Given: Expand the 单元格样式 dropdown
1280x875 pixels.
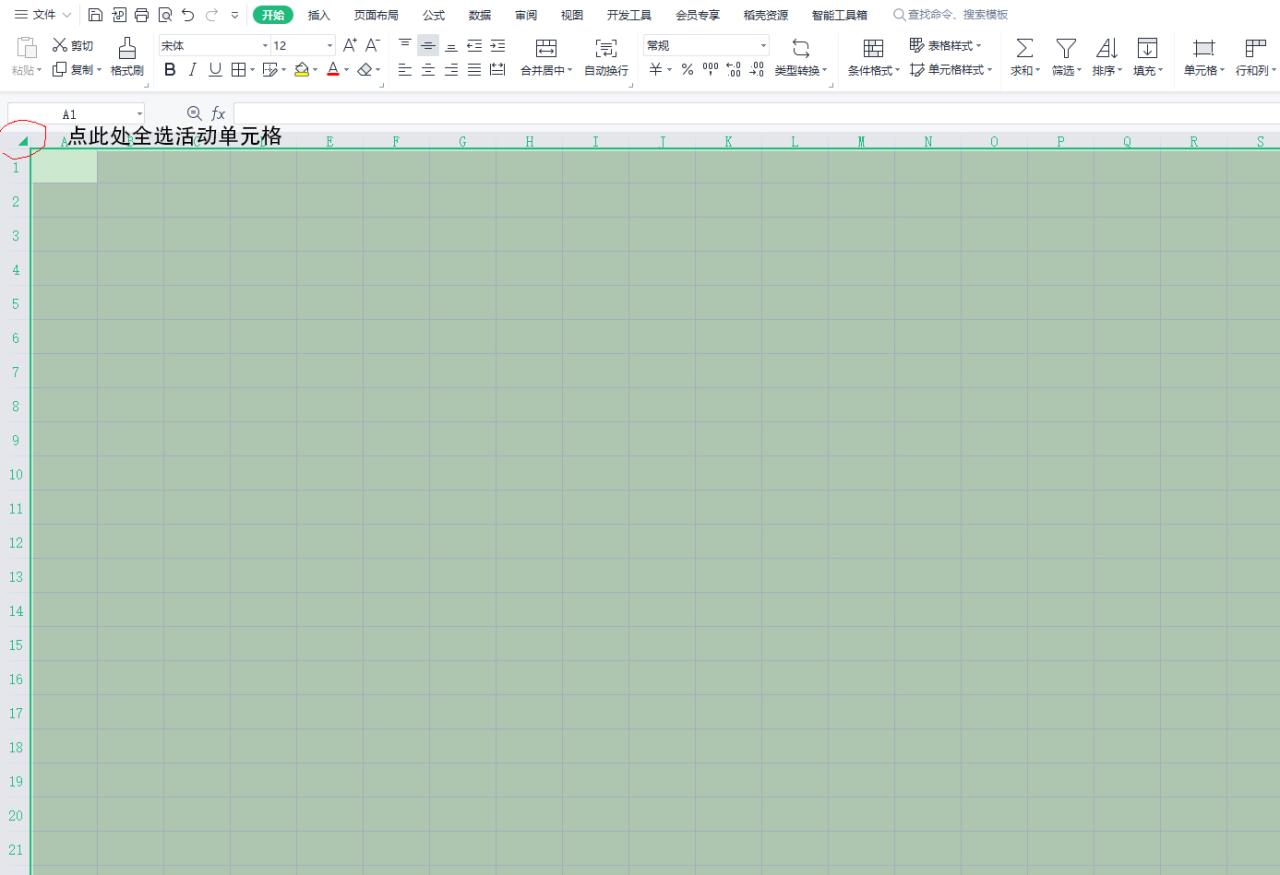Looking at the screenshot, I should click(989, 70).
